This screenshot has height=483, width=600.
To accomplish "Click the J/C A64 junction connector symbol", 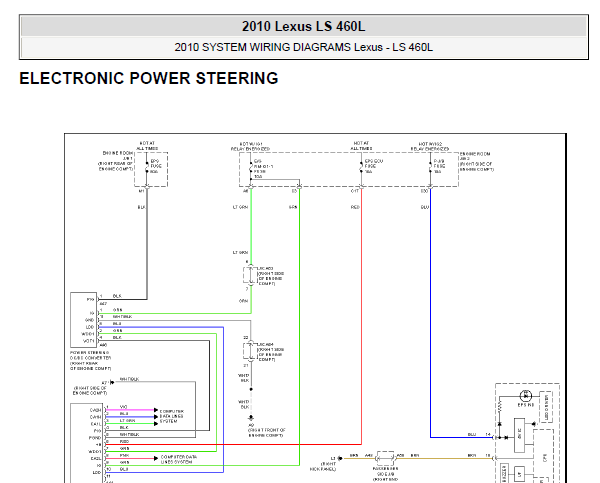I will [251, 351].
